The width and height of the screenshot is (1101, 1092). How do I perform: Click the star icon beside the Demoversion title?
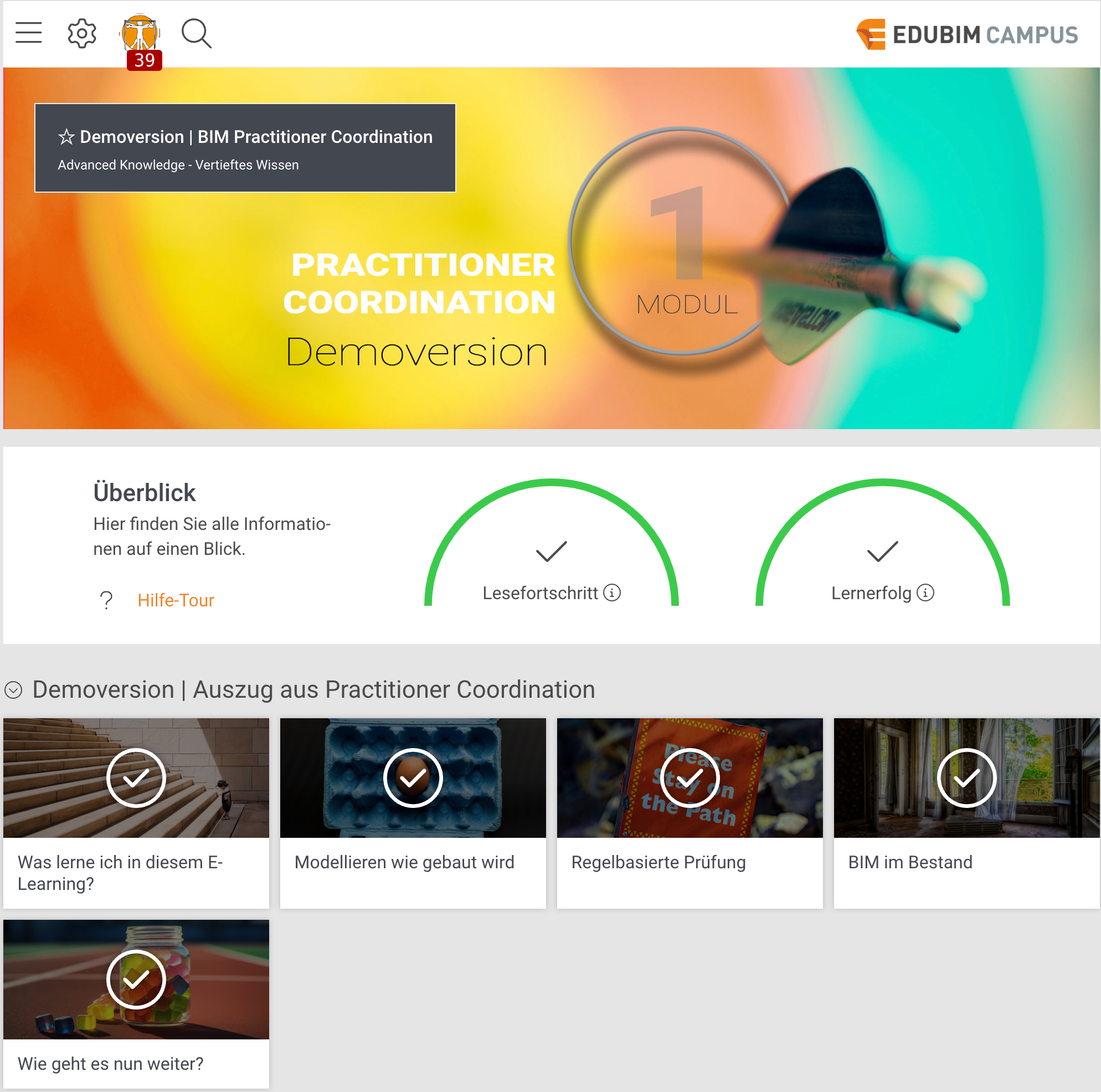pos(66,137)
